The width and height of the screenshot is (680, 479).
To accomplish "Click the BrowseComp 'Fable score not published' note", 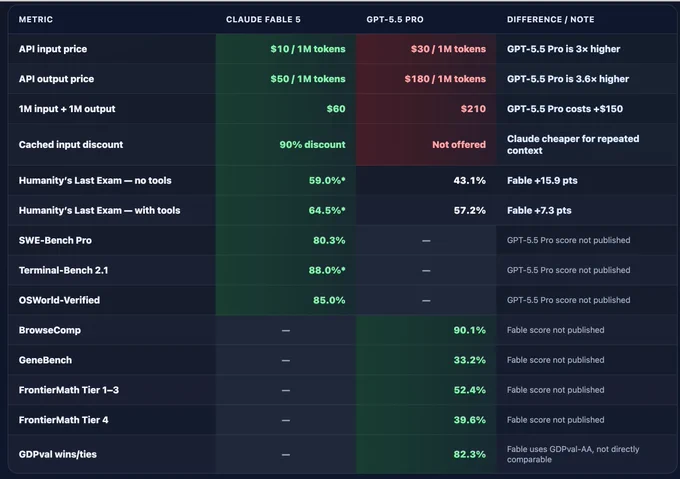I will pyautogui.click(x=555, y=330).
